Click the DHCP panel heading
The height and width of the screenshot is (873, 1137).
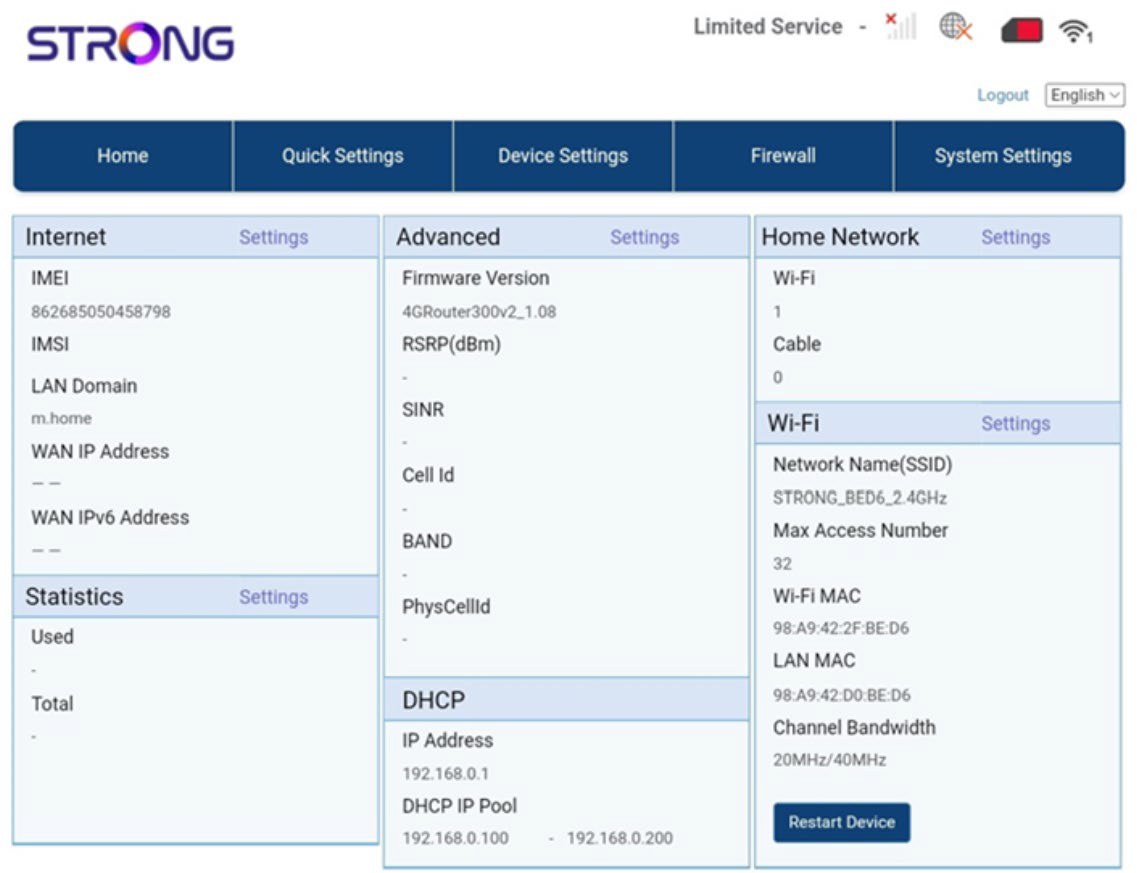coord(434,700)
